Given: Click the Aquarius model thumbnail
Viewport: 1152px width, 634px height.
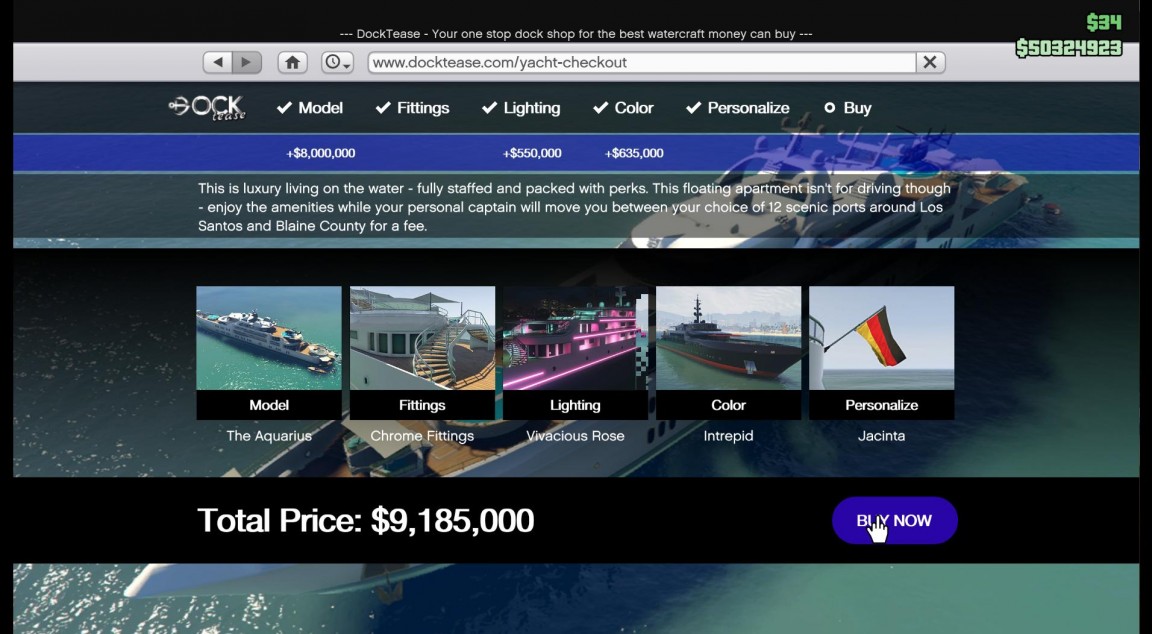Looking at the screenshot, I should tap(269, 338).
